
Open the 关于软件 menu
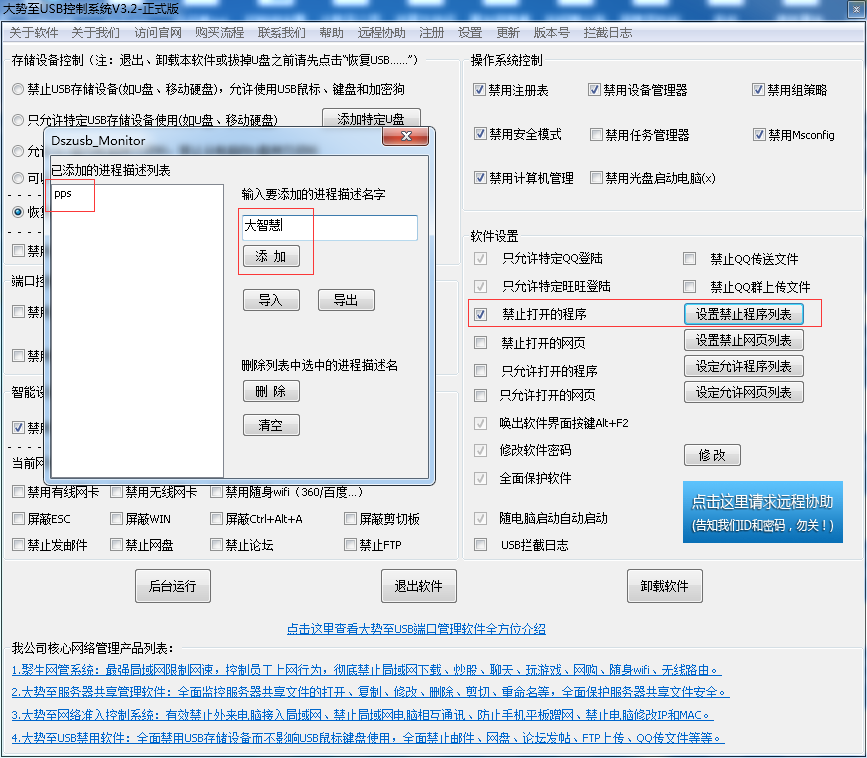click(x=34, y=32)
